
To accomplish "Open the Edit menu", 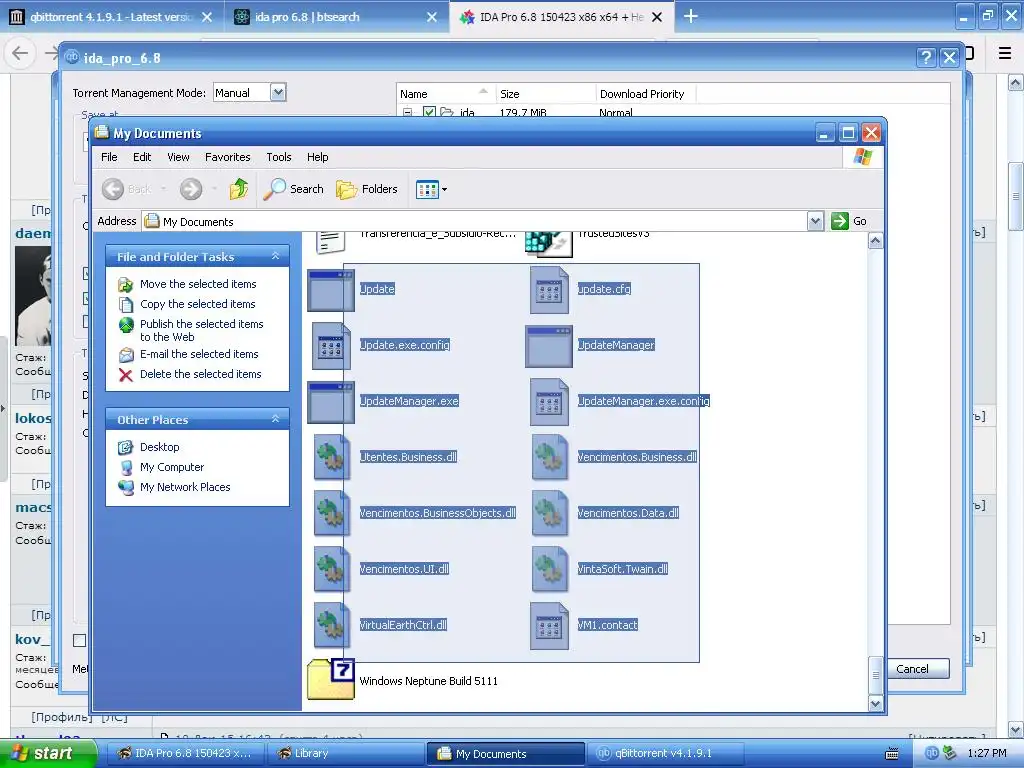I will [x=142, y=157].
